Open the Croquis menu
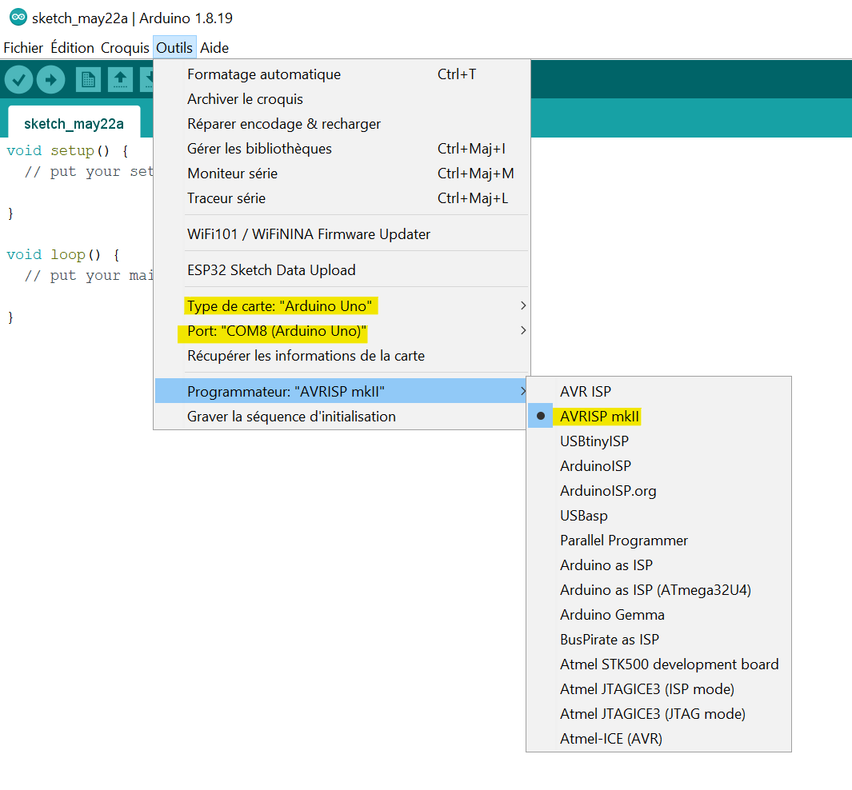Screen dimensions: 852x790 124,47
